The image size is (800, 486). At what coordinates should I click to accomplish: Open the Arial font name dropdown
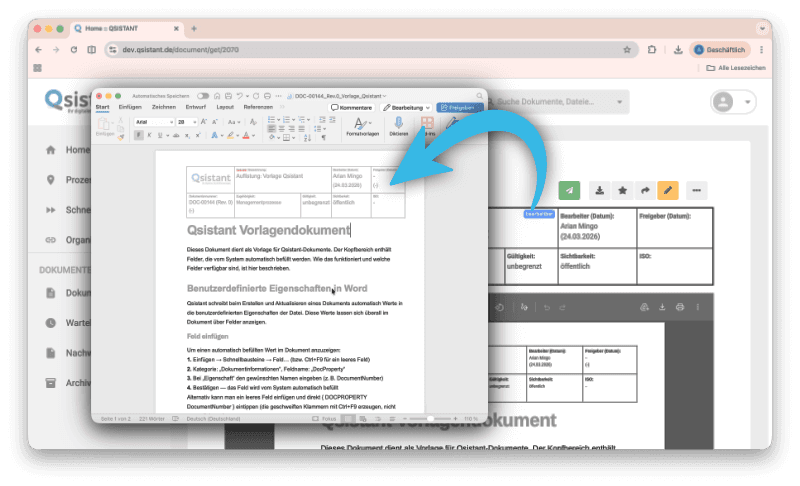154,121
